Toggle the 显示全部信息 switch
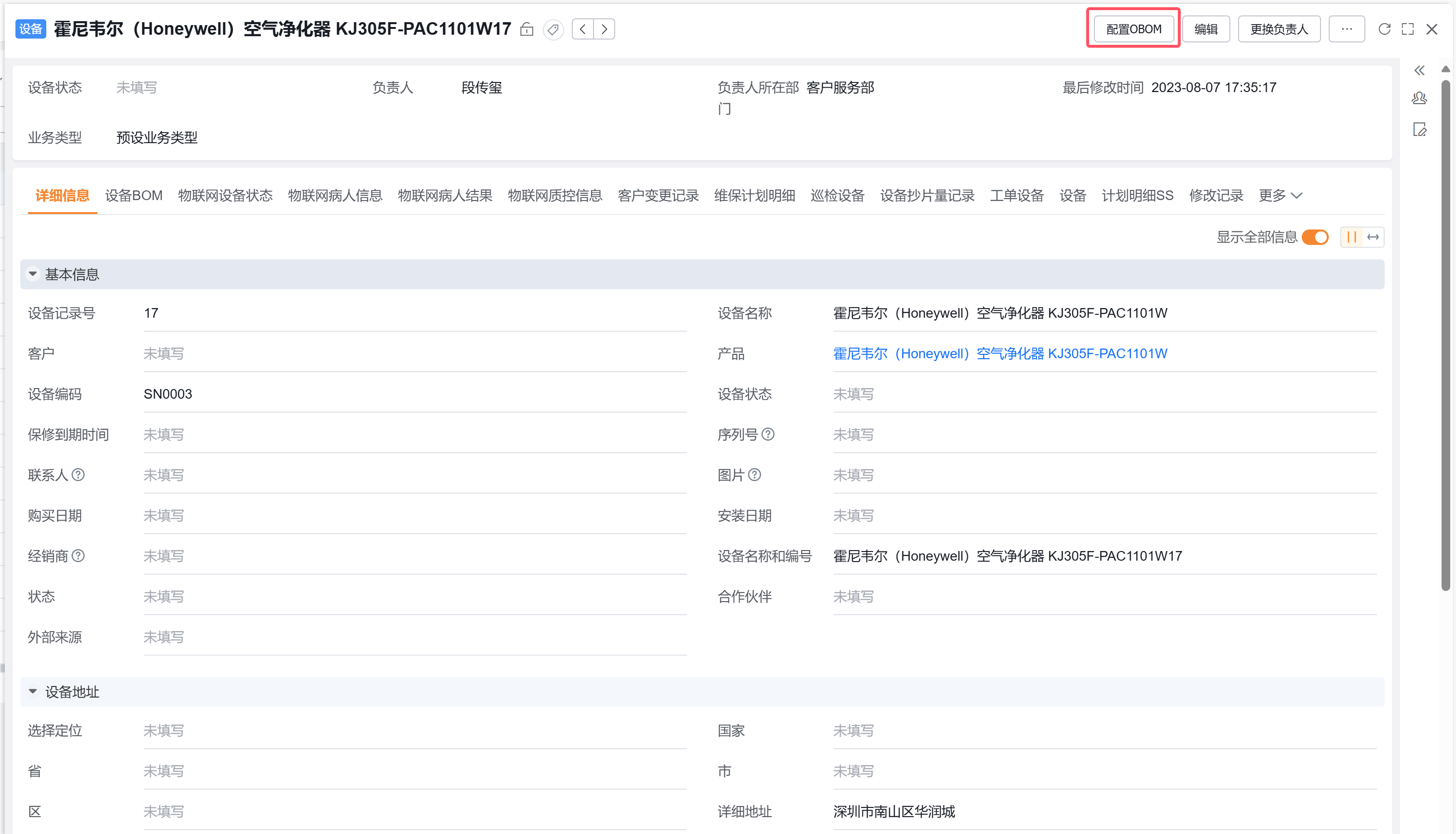 click(1315, 237)
